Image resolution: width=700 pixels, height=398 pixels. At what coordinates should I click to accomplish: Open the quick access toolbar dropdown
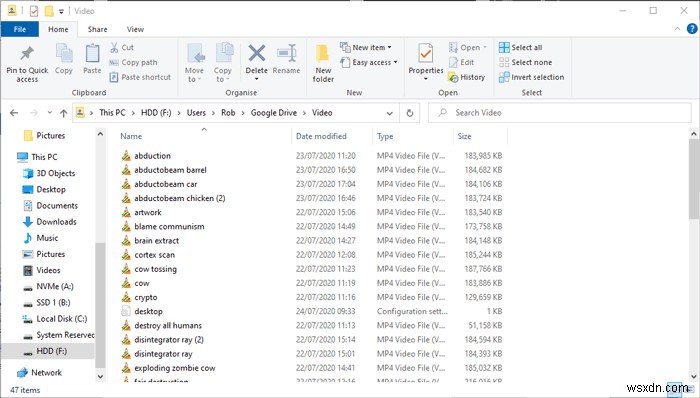[61, 11]
